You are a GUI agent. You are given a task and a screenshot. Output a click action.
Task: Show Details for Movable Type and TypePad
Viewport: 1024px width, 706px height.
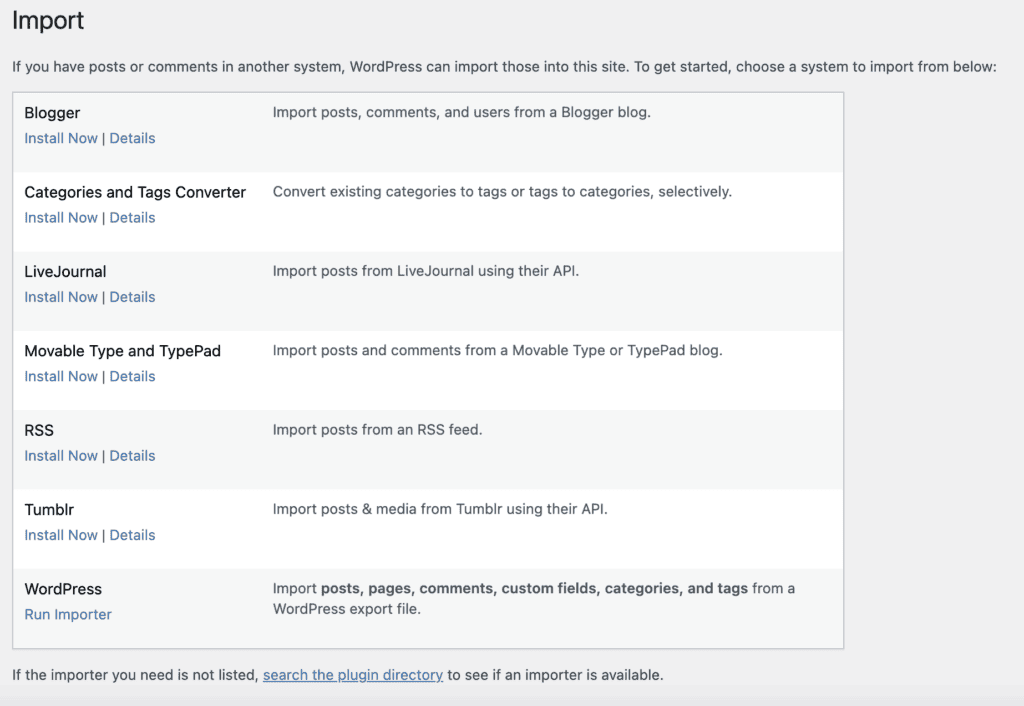(132, 376)
